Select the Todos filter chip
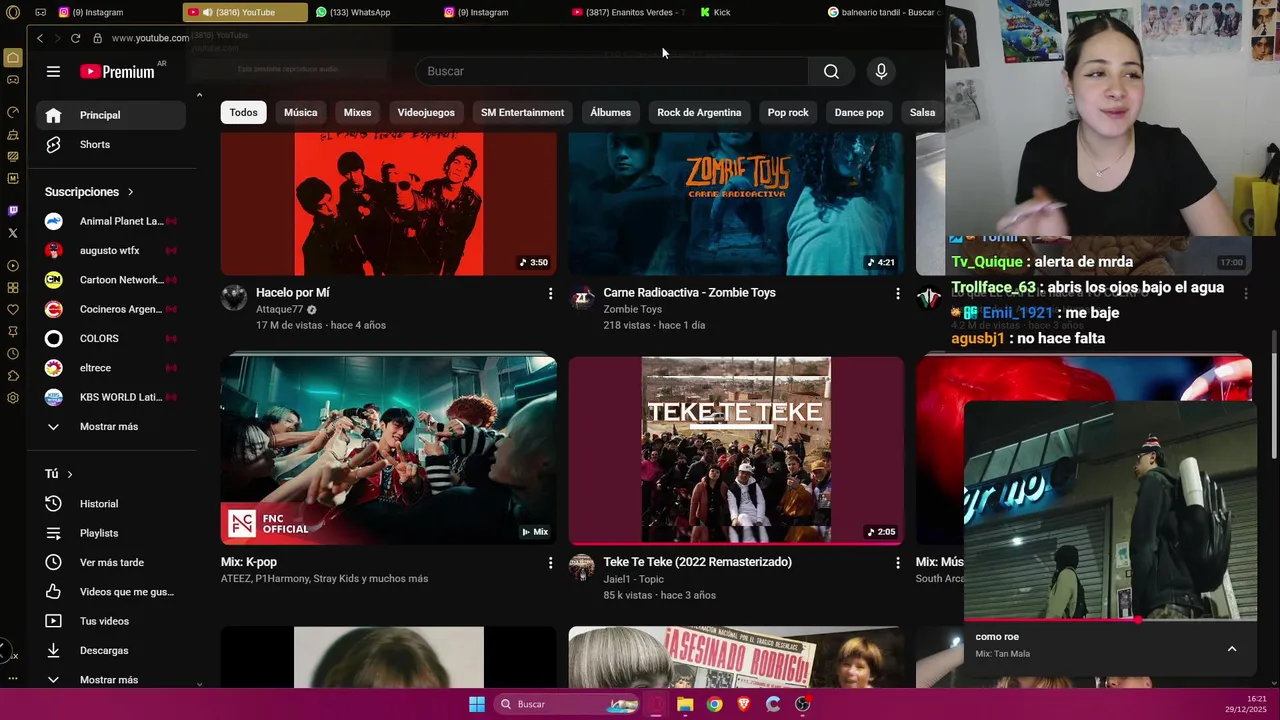 [243, 112]
